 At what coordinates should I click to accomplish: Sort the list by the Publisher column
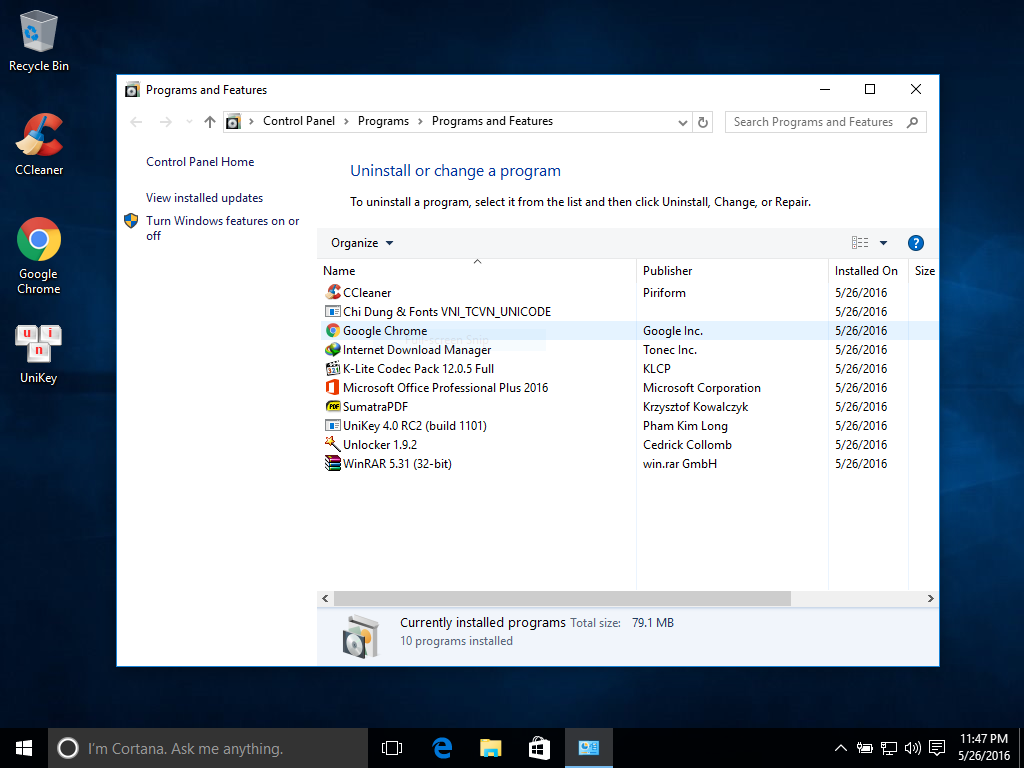pyautogui.click(x=732, y=270)
